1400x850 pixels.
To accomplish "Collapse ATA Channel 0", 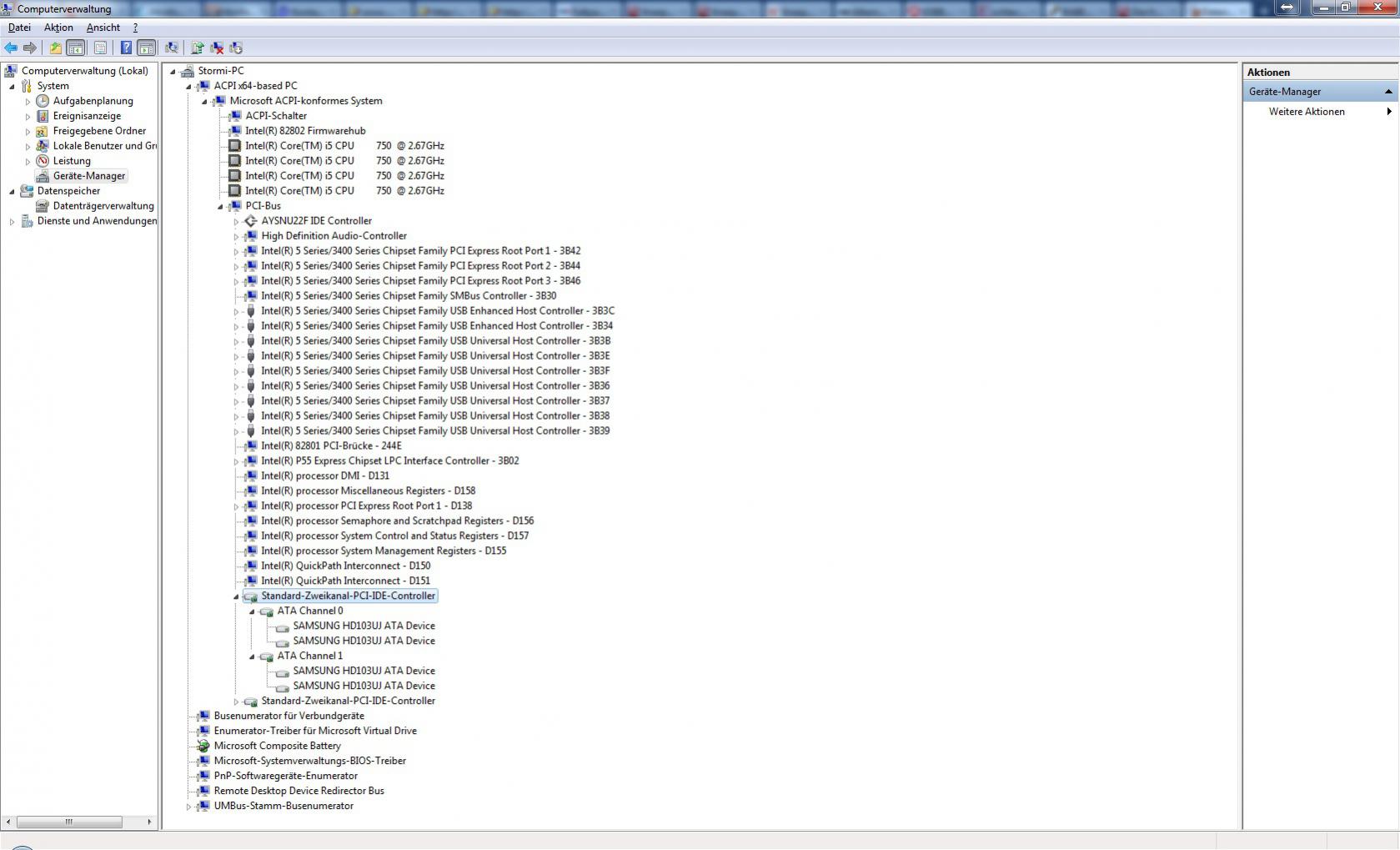I will click(252, 611).
